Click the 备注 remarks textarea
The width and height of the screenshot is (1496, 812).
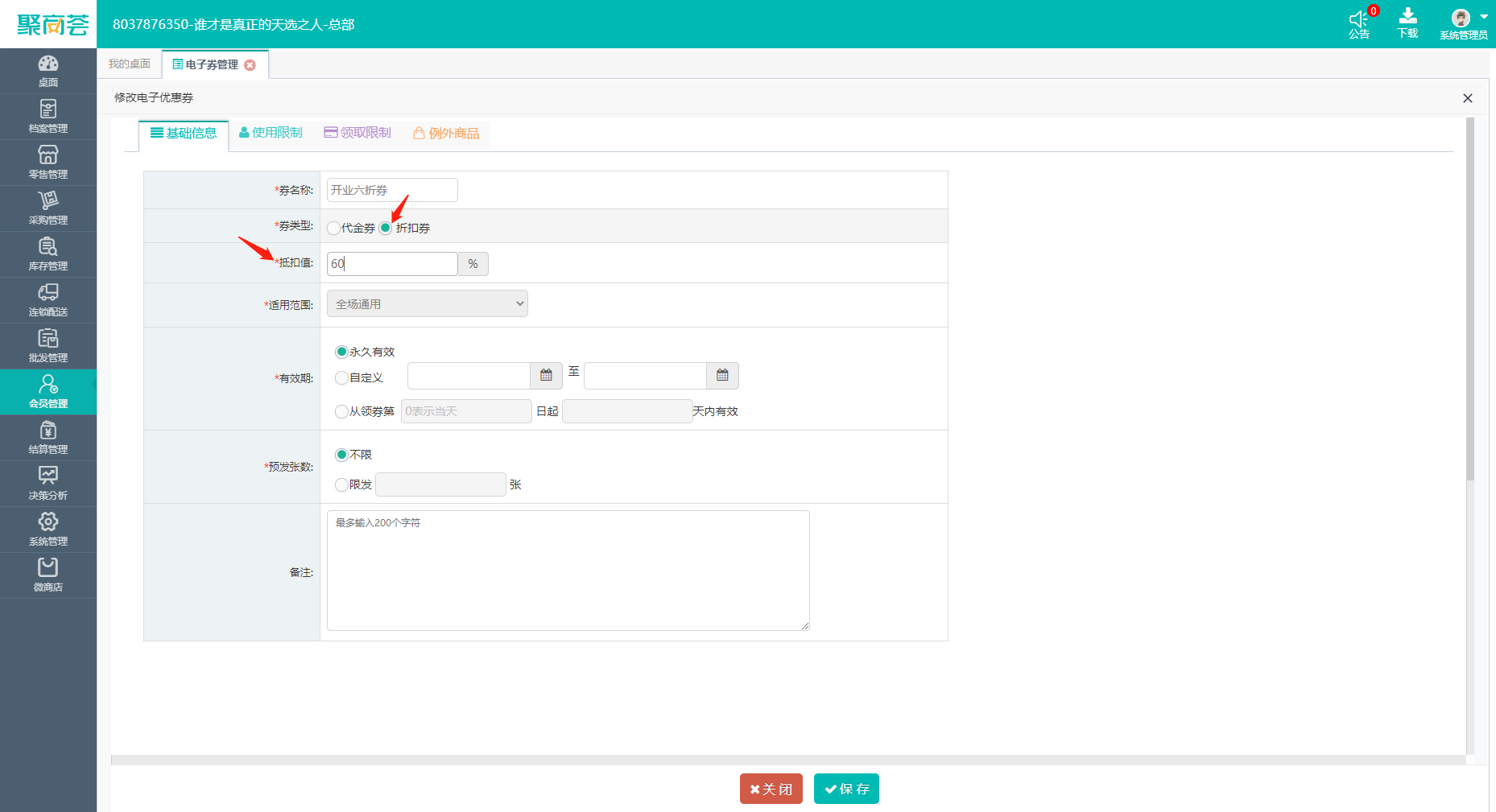click(568, 571)
